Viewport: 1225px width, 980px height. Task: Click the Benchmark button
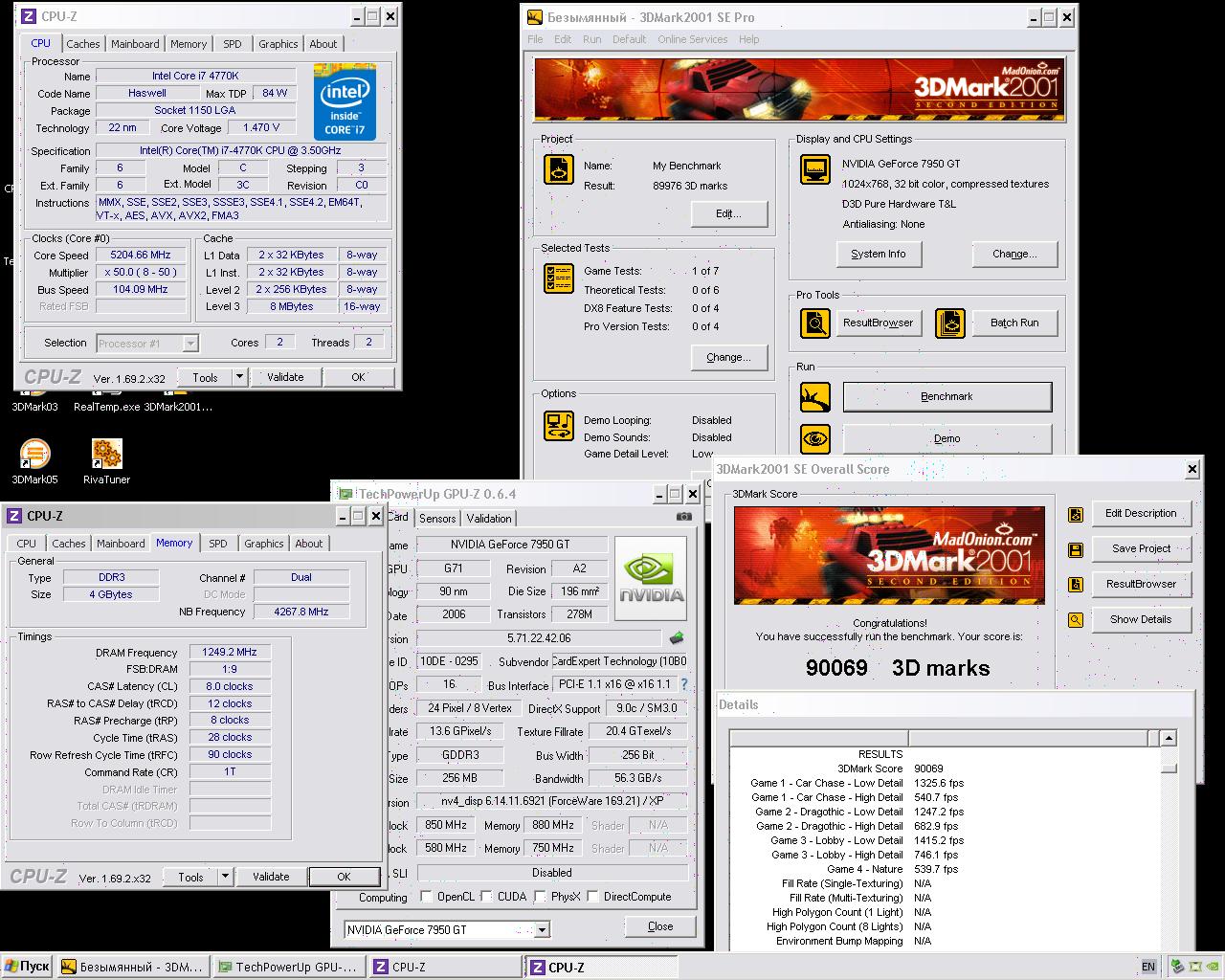[x=947, y=397]
